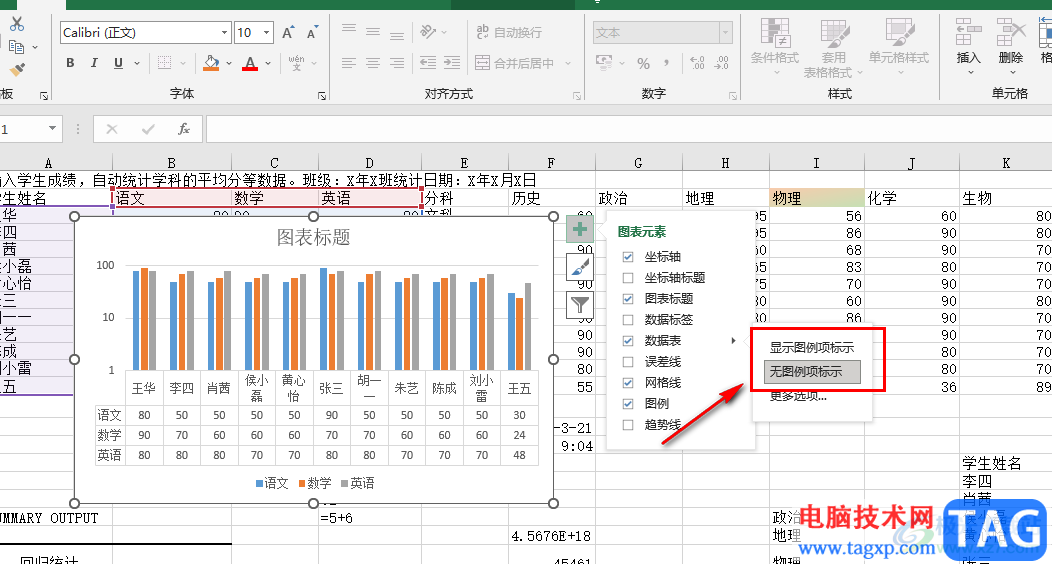Open underline style dropdown arrow
Viewport: 1052px width, 564px height.
(137, 63)
